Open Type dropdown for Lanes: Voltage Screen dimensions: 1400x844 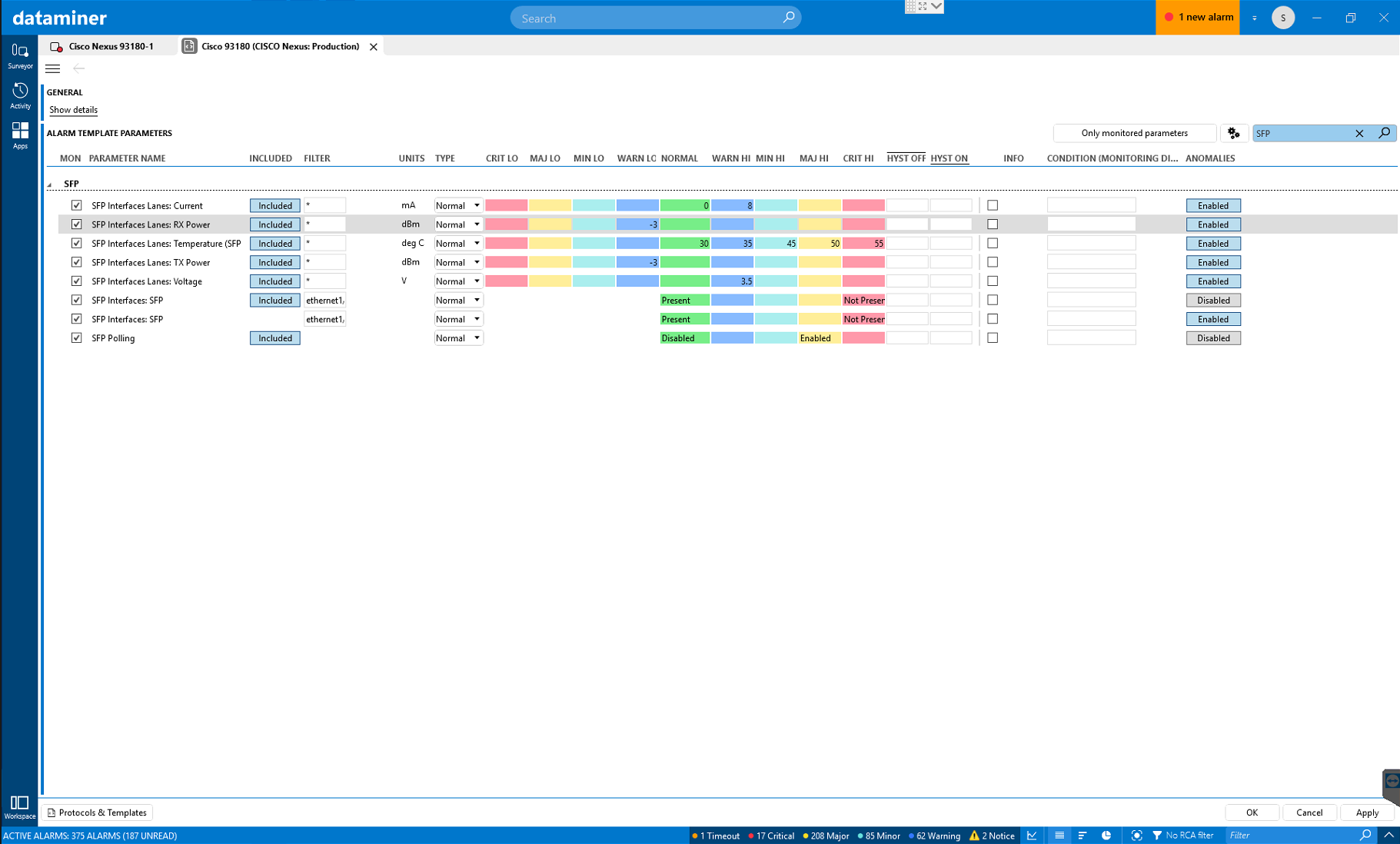[x=458, y=281]
